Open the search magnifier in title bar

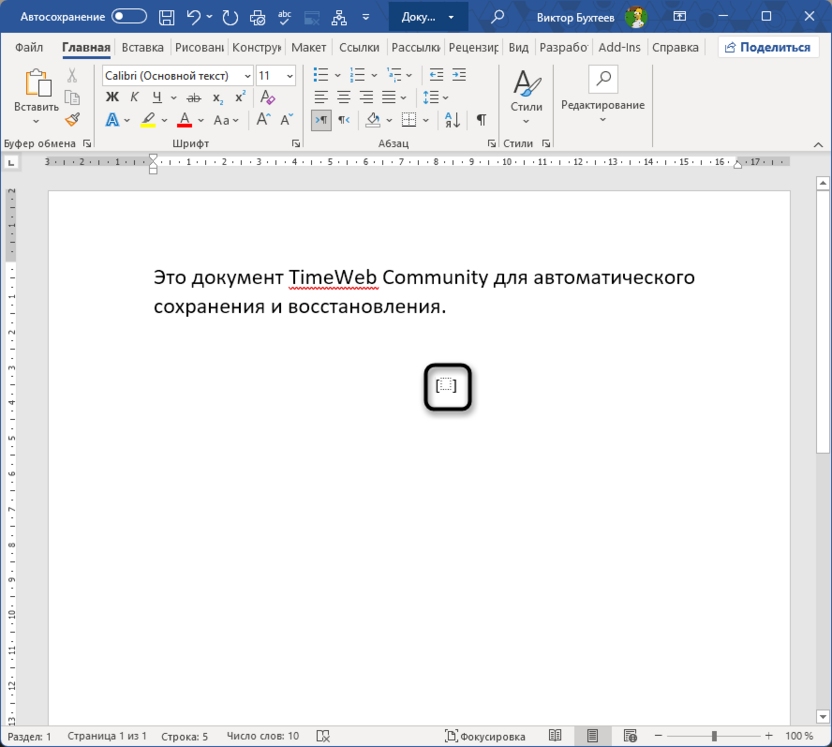497,17
